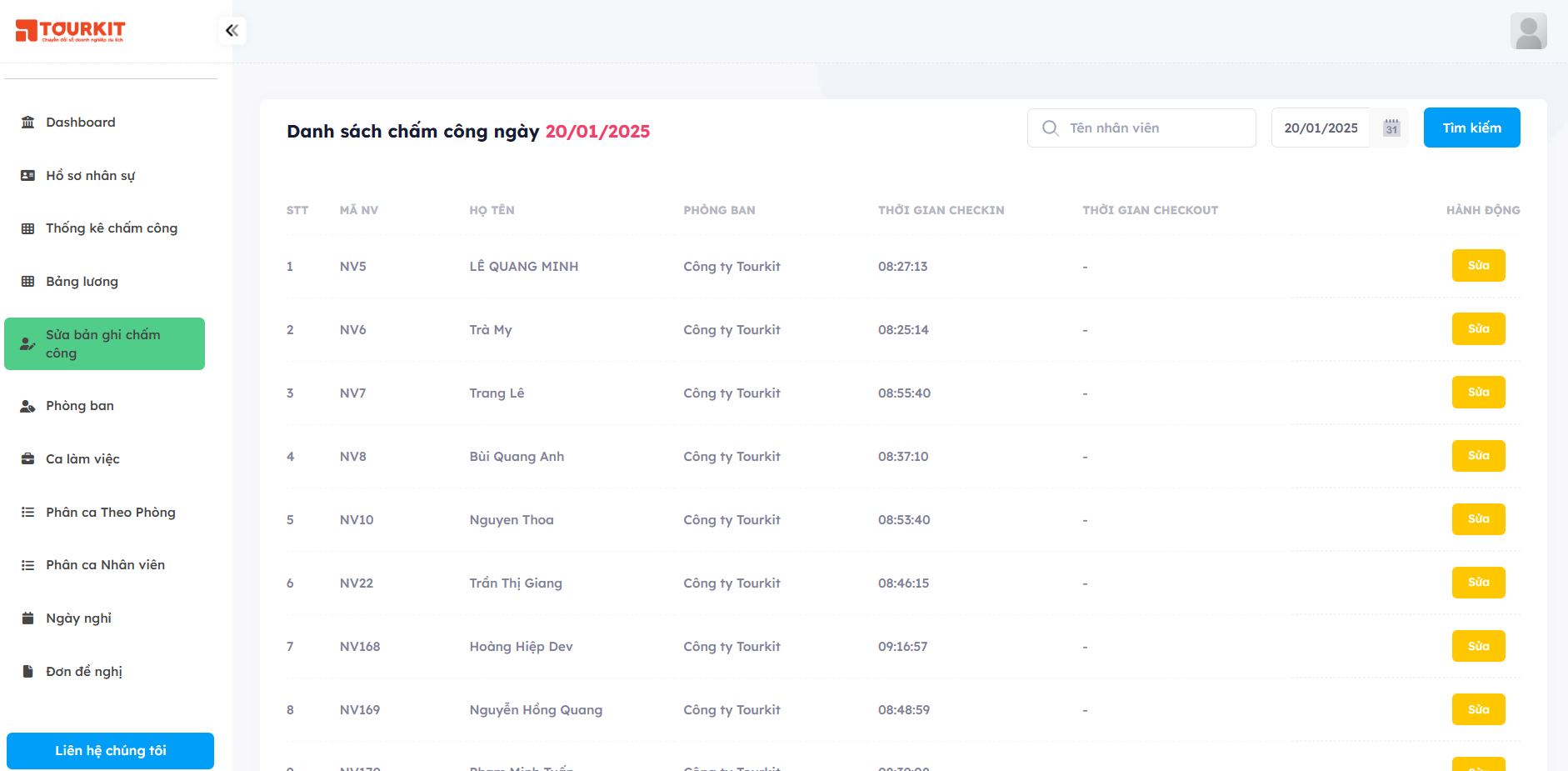The width and height of the screenshot is (1568, 771).
Task: Select Phân ca Nhân viên menu item
Action: 105,565
